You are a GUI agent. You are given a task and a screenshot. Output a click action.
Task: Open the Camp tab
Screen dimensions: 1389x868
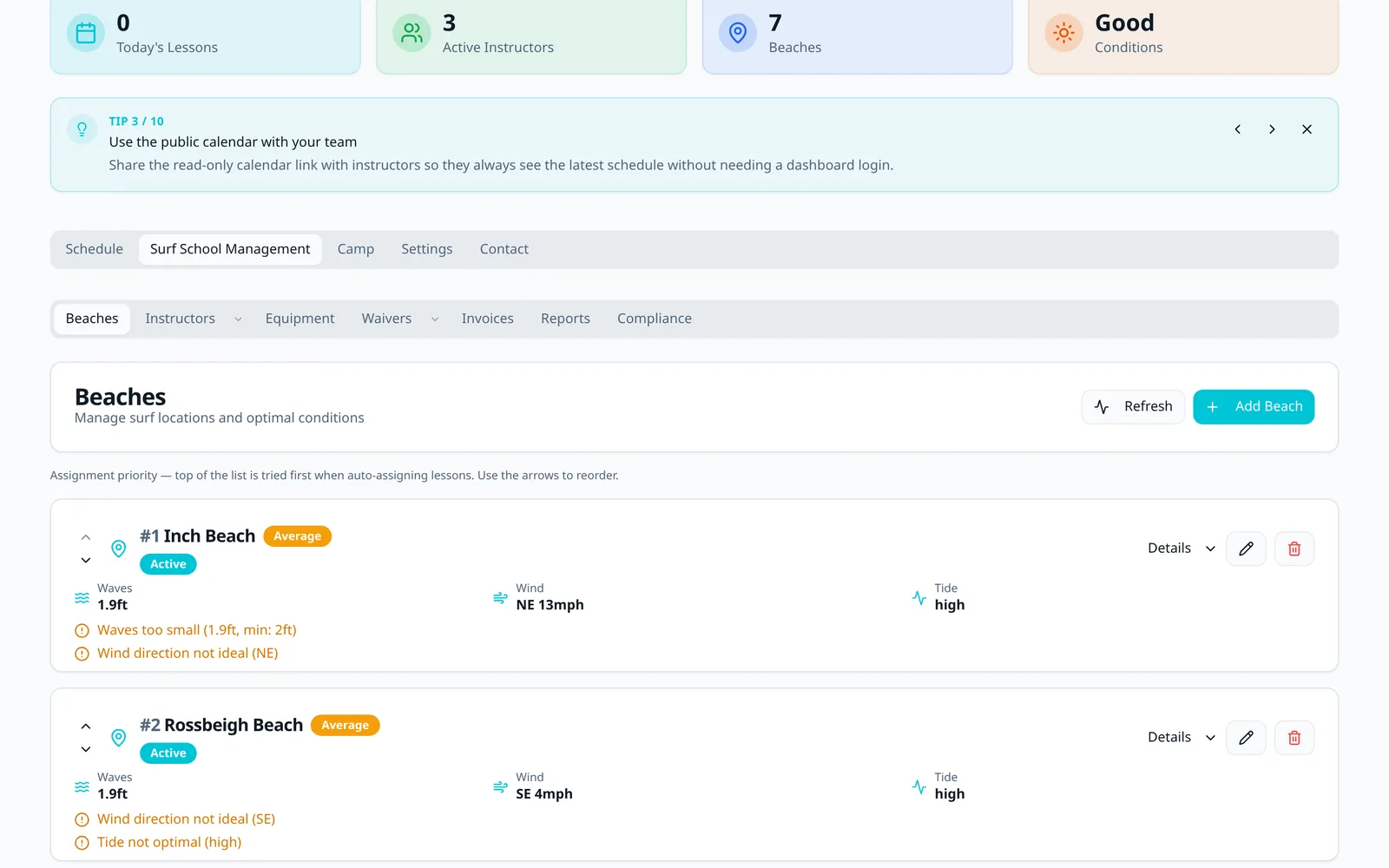point(356,249)
